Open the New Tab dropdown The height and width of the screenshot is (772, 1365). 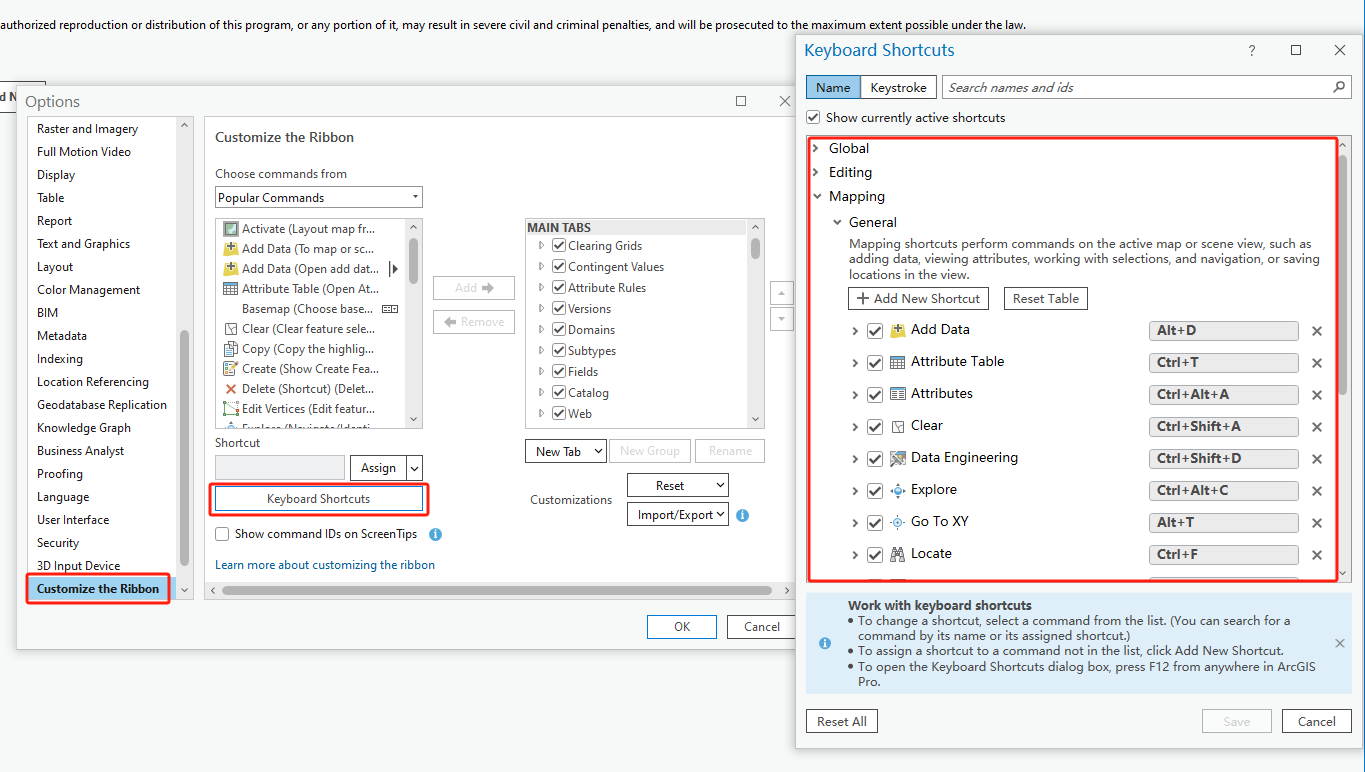point(565,451)
